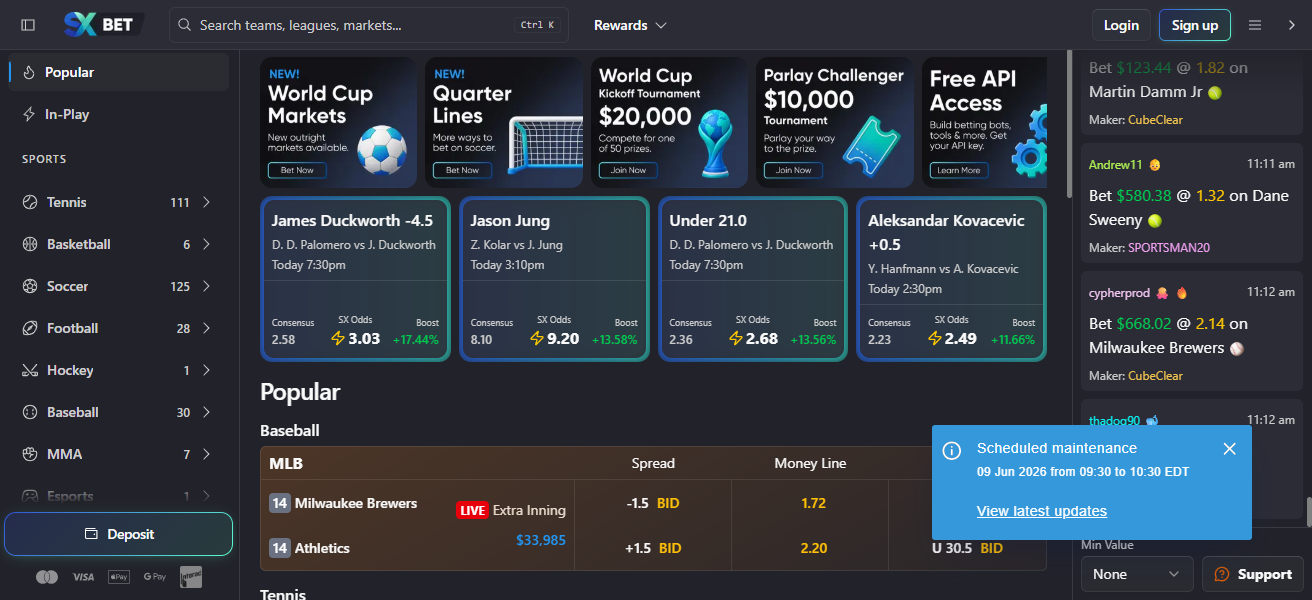Click the maintenance info circle icon
1312x600 pixels.
(x=952, y=450)
